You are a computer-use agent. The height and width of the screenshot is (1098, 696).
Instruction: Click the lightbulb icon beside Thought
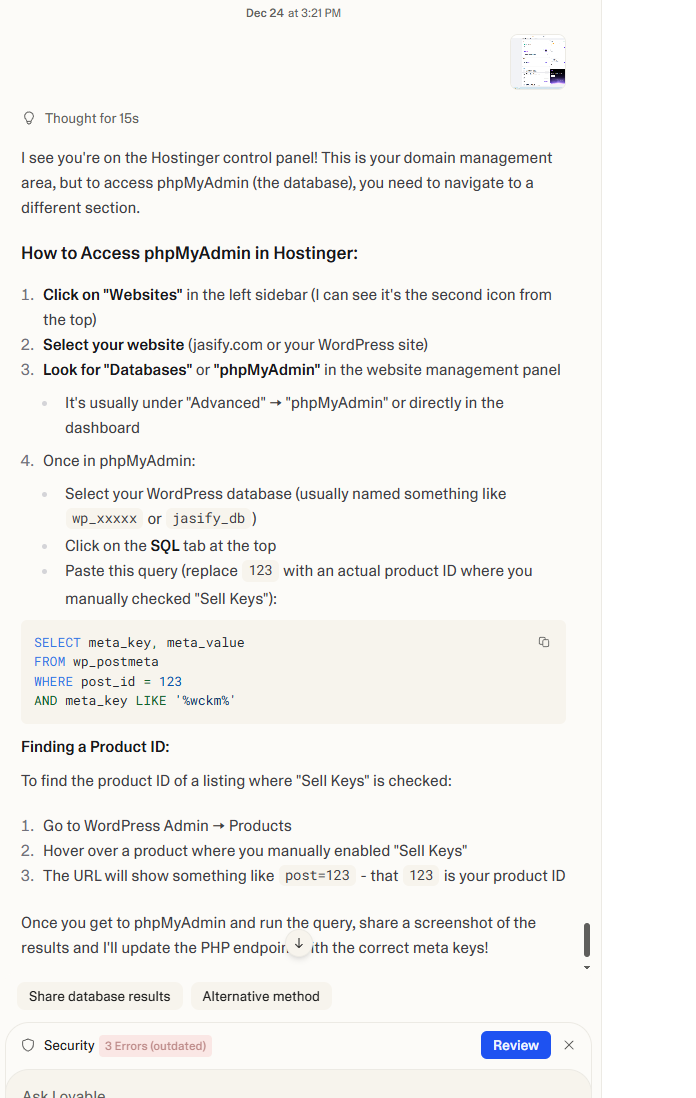click(29, 119)
